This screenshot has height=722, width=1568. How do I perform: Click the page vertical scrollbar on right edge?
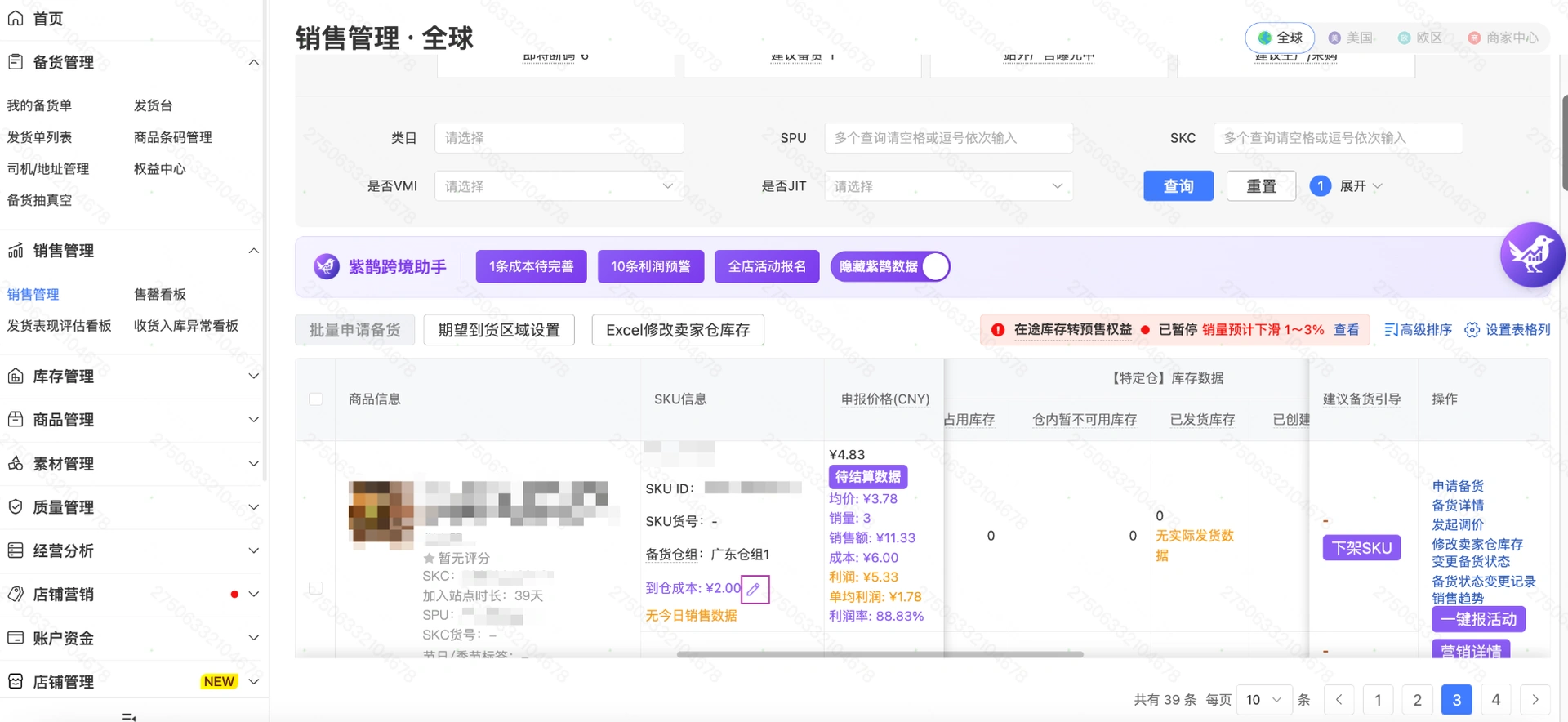tap(1564, 143)
